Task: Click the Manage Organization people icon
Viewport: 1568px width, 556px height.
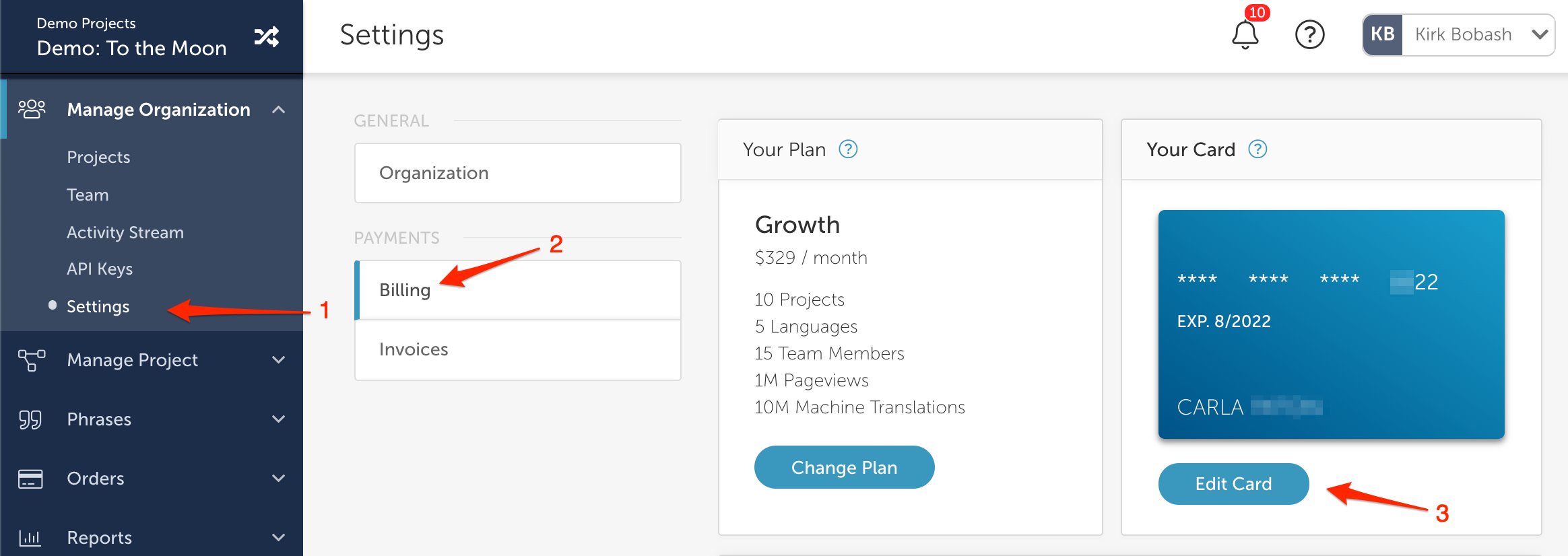Action: tap(32, 109)
